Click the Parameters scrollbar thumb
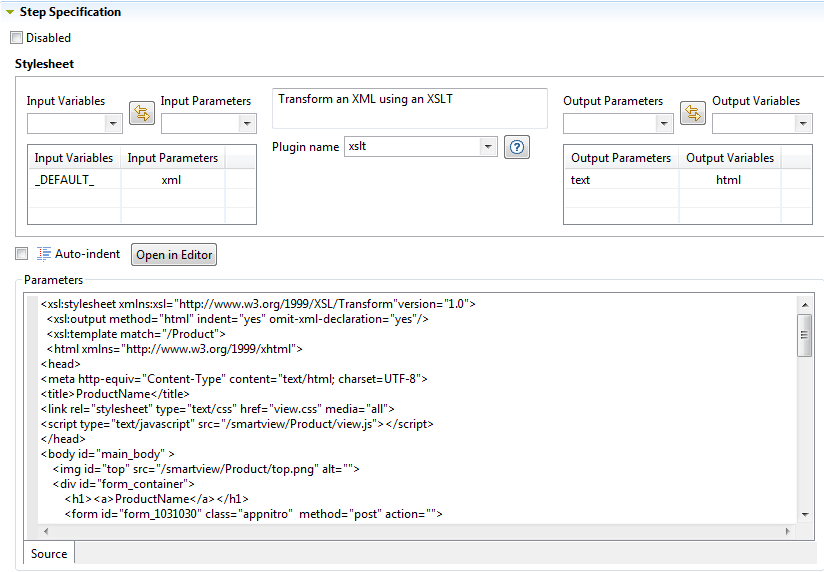This screenshot has height=572, width=824. [x=805, y=334]
